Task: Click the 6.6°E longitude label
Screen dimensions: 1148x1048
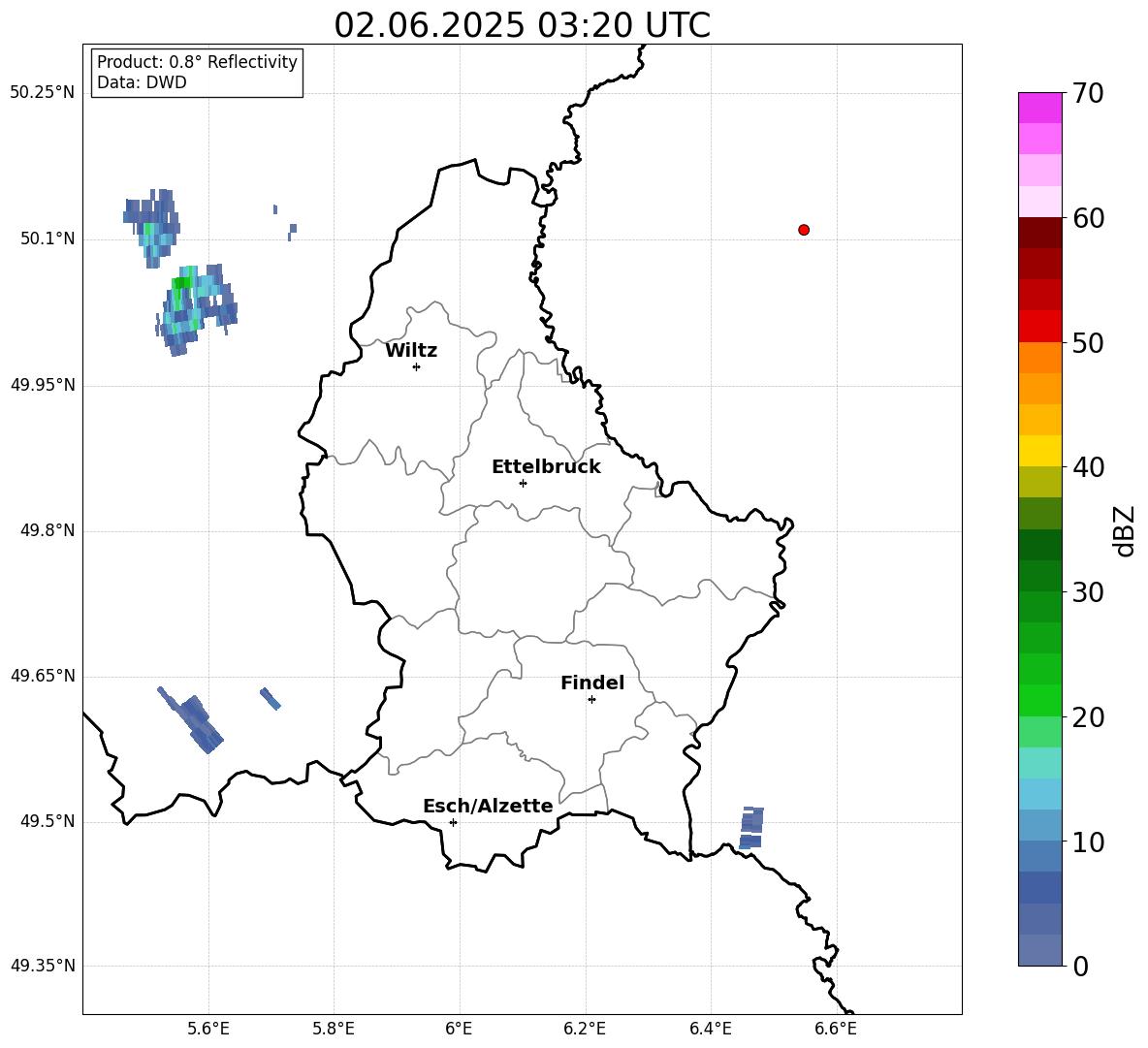Action: (836, 1029)
